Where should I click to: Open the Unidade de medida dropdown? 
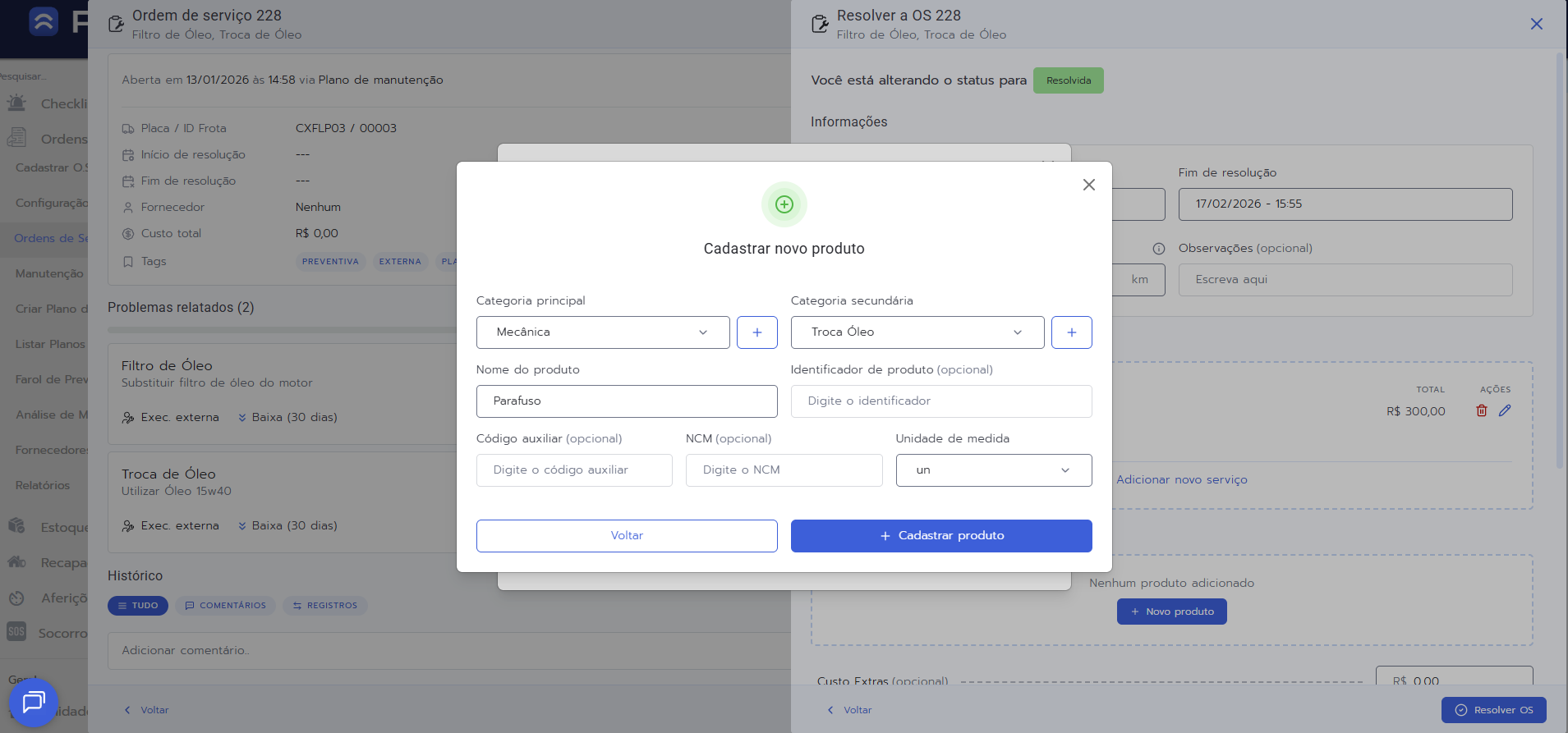coord(993,470)
